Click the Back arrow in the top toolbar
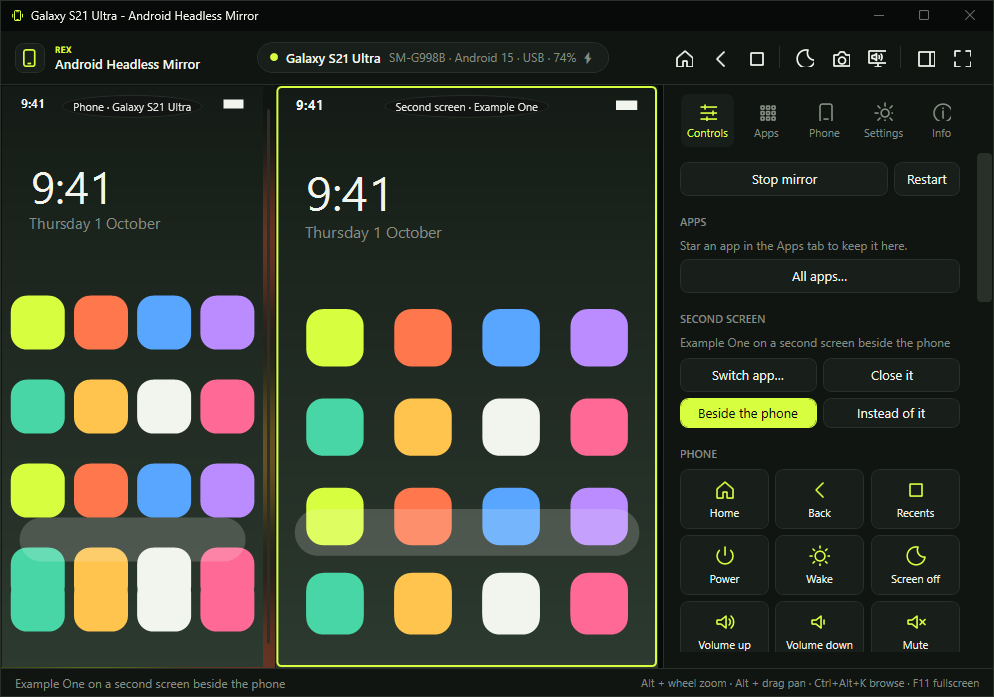This screenshot has height=697, width=994. (x=721, y=59)
